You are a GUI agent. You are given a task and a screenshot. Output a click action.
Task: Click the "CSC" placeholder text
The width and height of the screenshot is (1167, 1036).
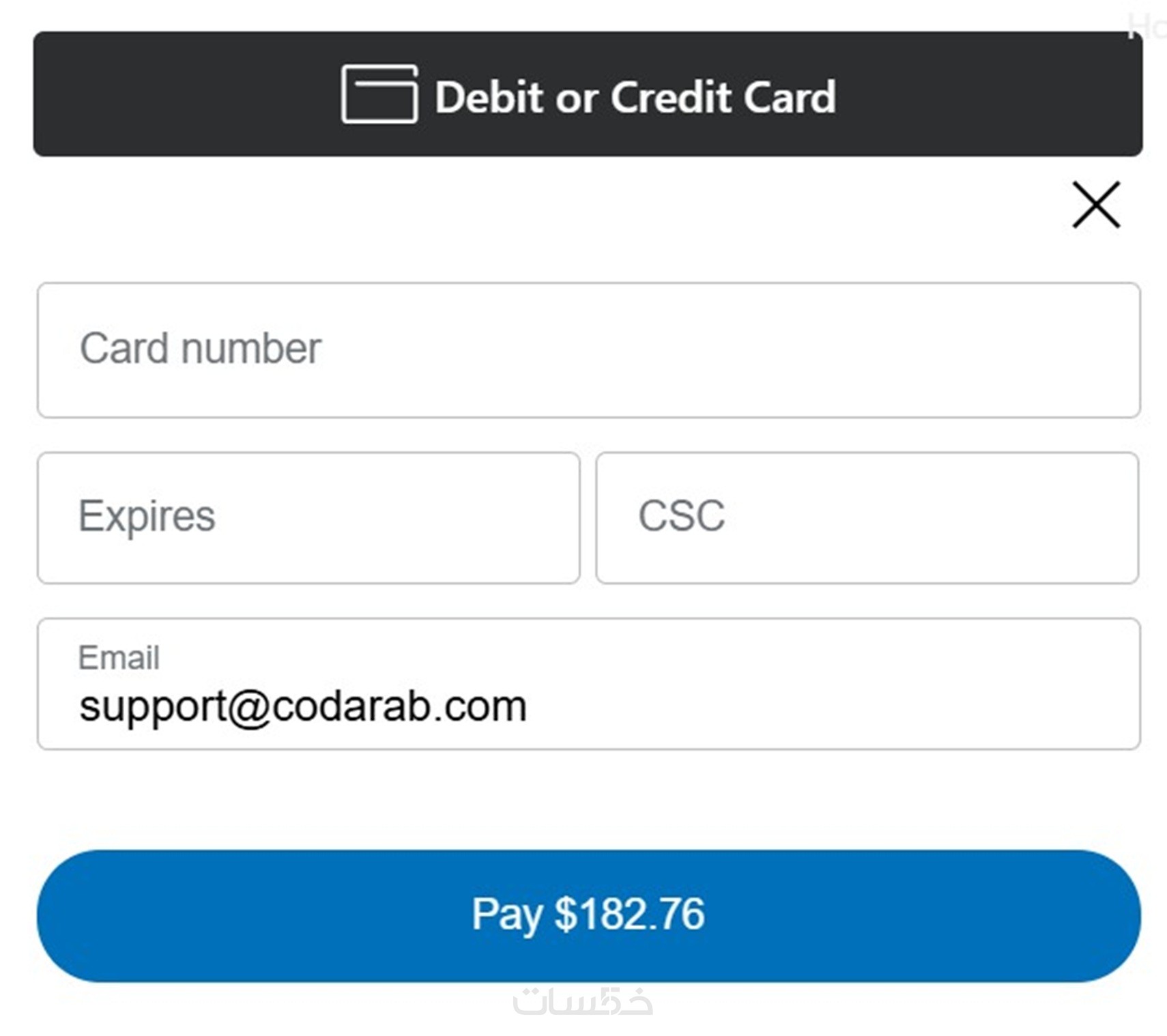[681, 516]
